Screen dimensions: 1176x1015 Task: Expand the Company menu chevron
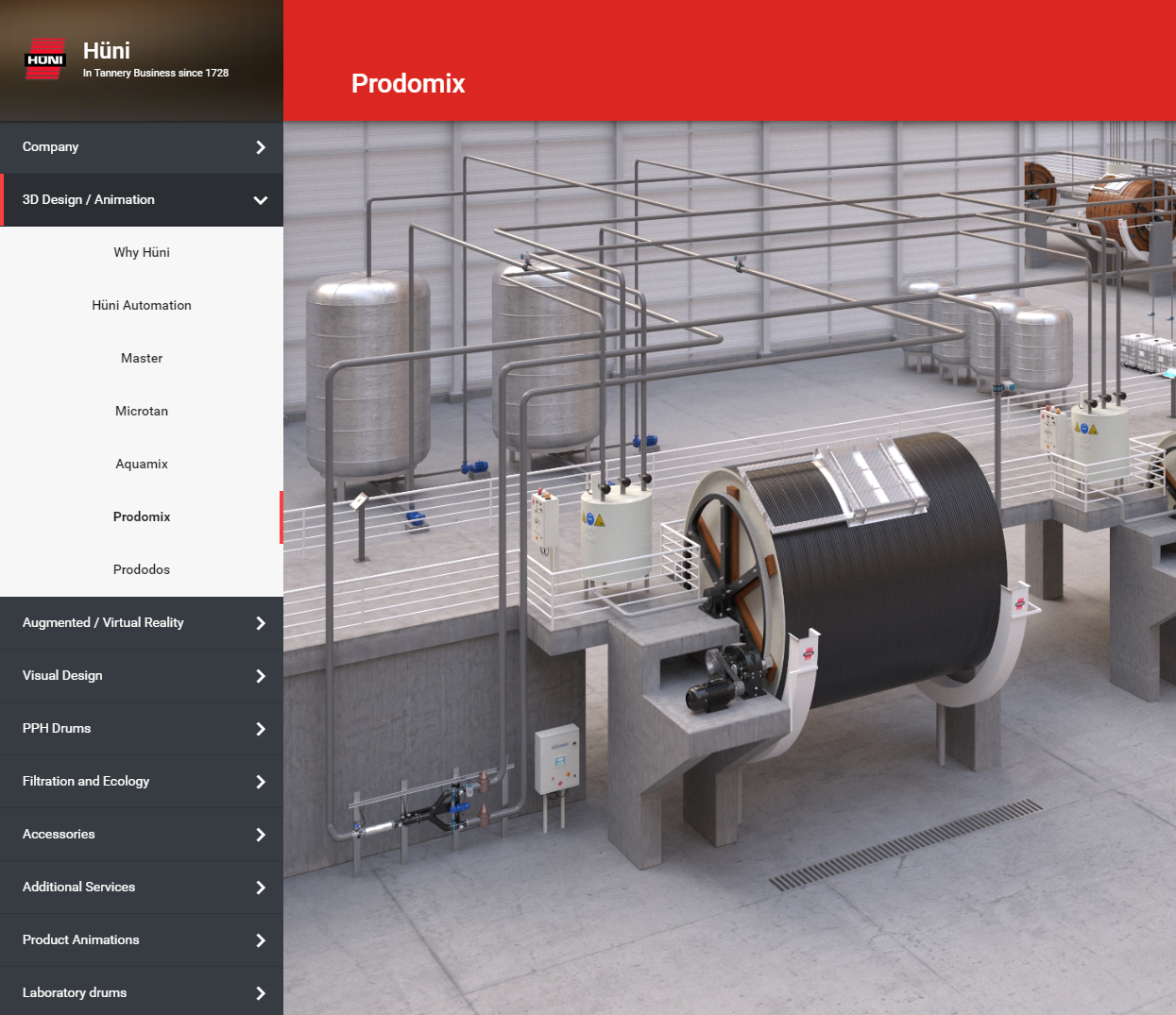[x=261, y=147]
